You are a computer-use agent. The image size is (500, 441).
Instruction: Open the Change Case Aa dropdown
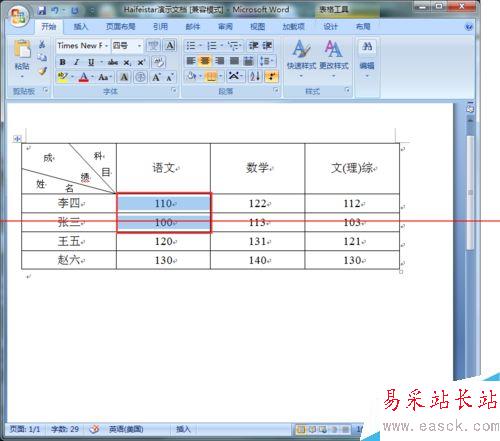(x=105, y=77)
